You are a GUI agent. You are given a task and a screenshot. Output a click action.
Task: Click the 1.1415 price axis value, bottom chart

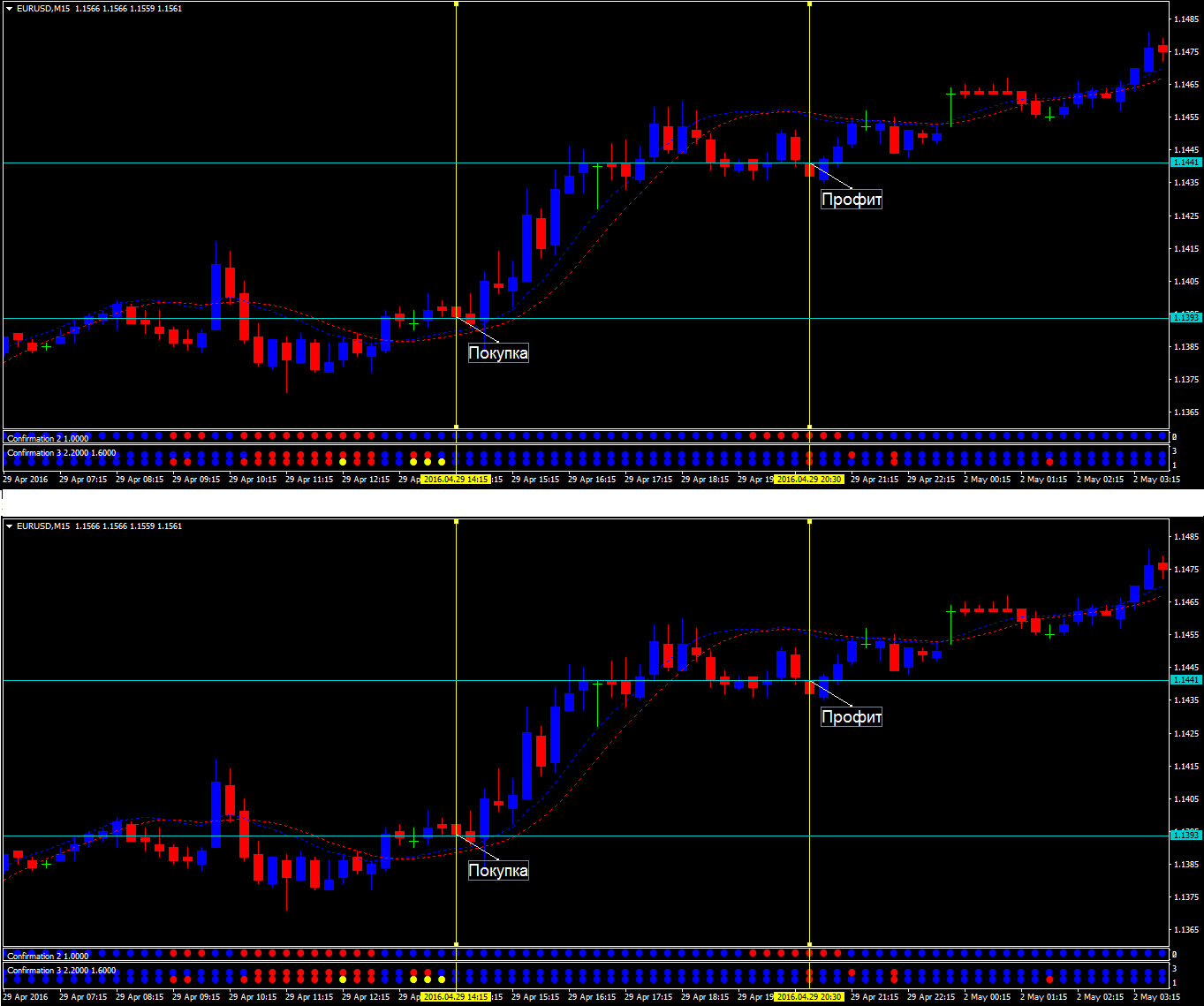click(x=1186, y=767)
